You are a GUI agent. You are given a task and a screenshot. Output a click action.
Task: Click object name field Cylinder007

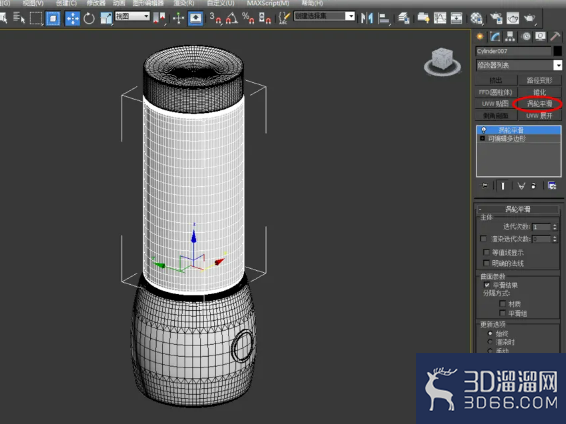tap(513, 51)
